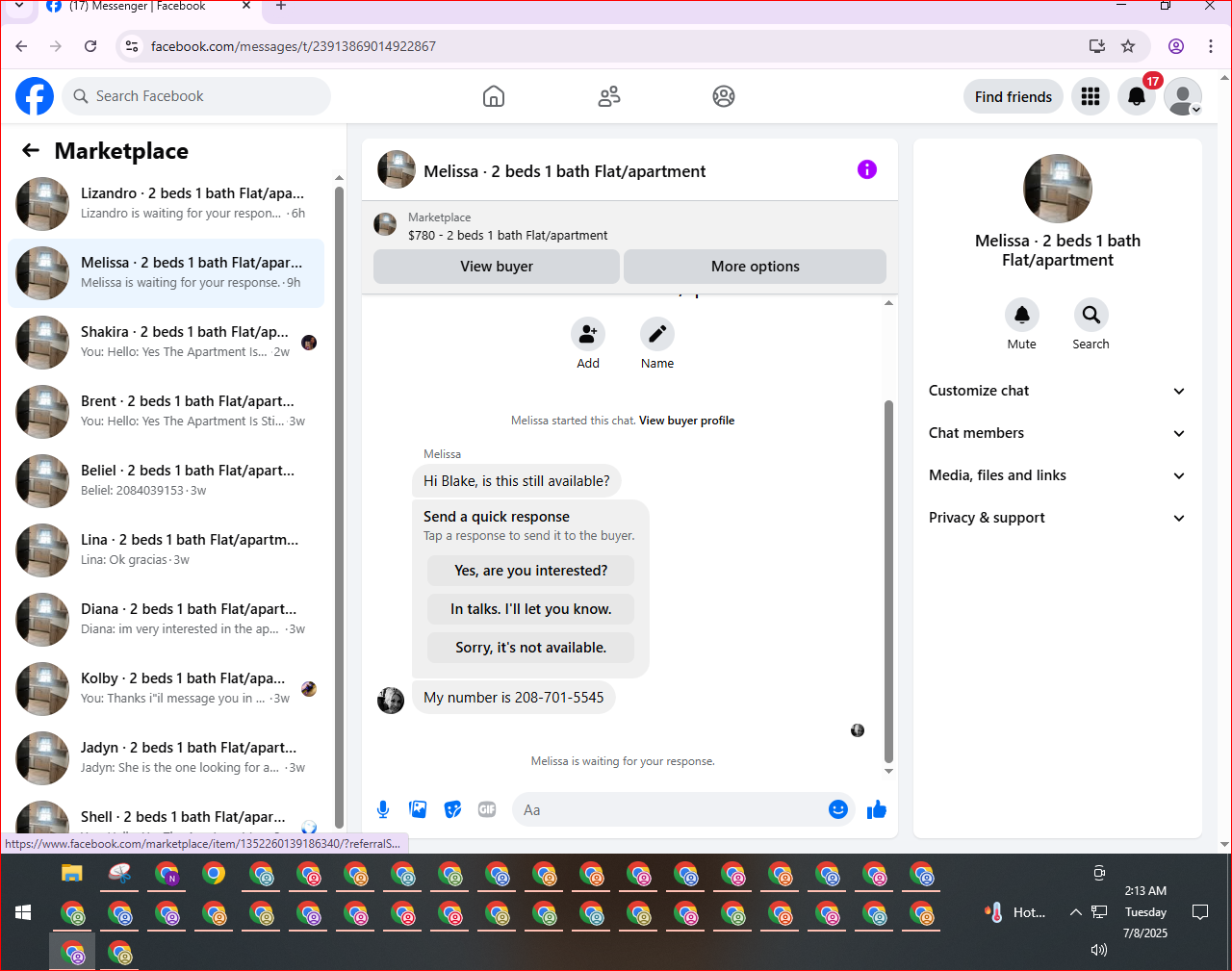Open Beliel's conversation in the list
This screenshot has width=1232, height=971.
click(166, 481)
